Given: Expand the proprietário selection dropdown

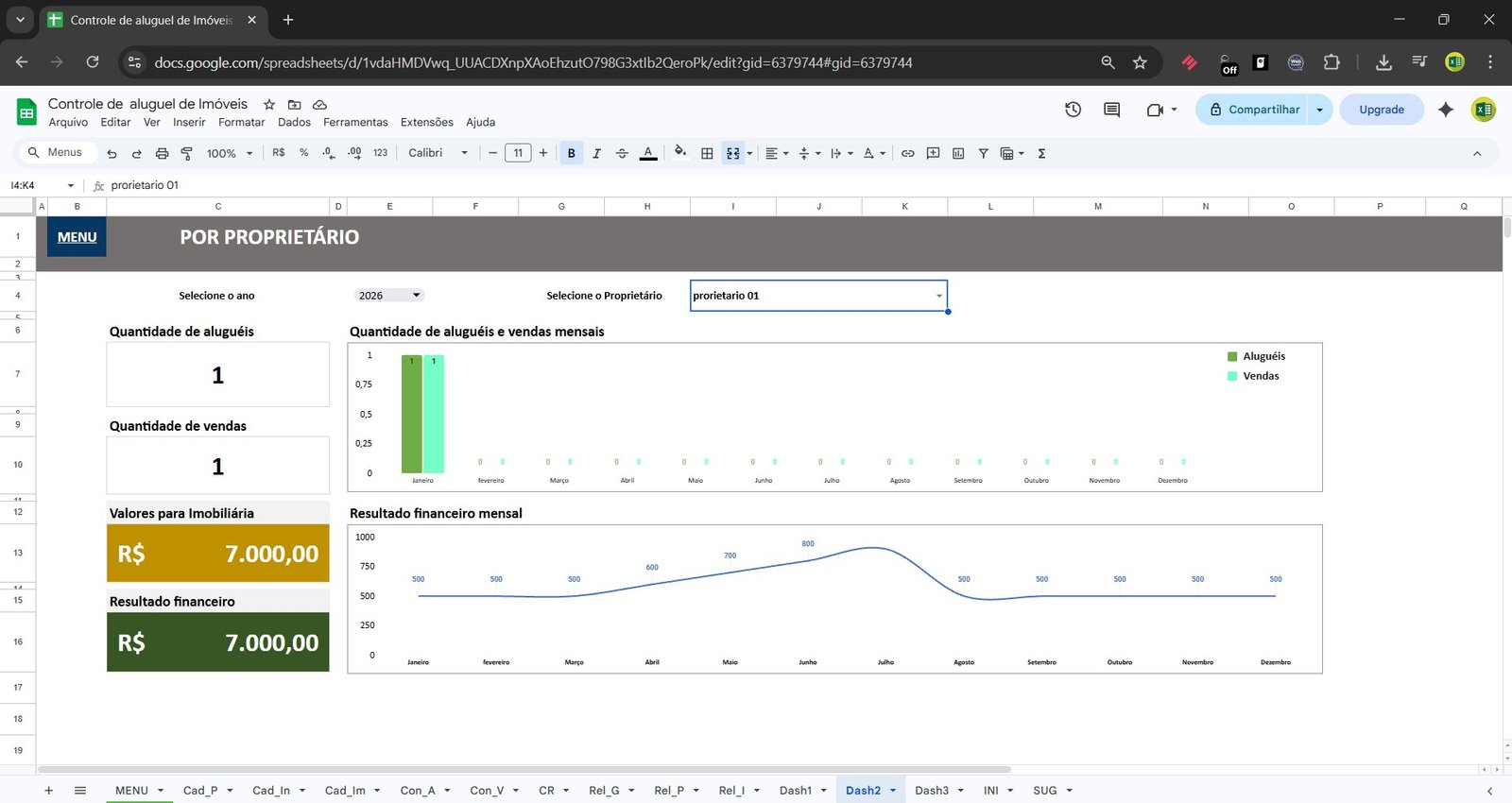Looking at the screenshot, I should [938, 296].
